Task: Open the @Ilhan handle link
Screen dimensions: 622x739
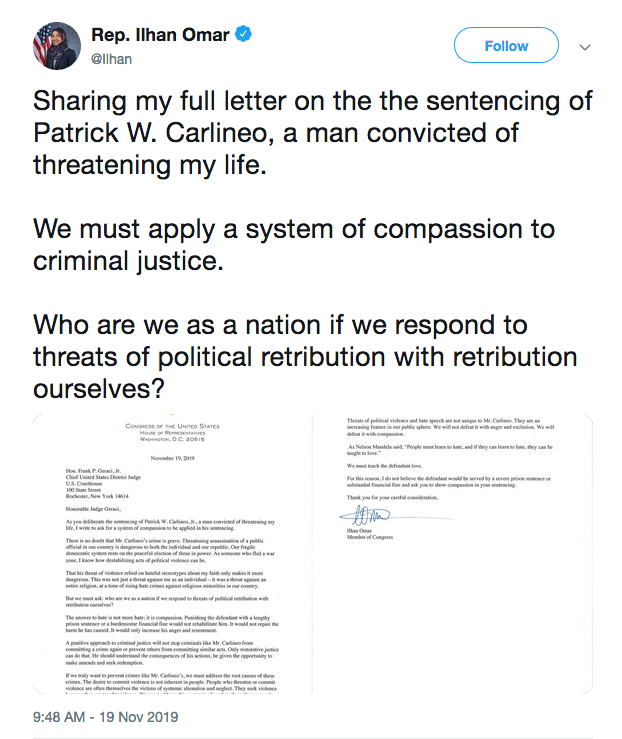Action: 111,59
